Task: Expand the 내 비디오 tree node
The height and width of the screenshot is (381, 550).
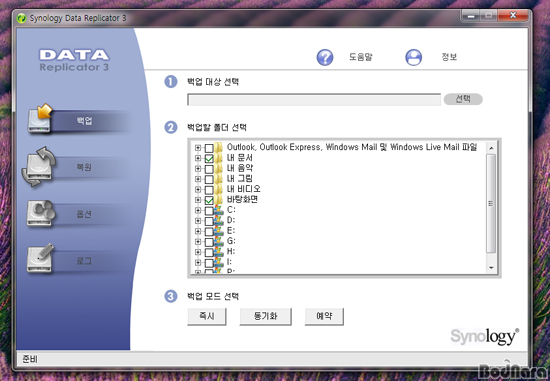Action: 198,189
